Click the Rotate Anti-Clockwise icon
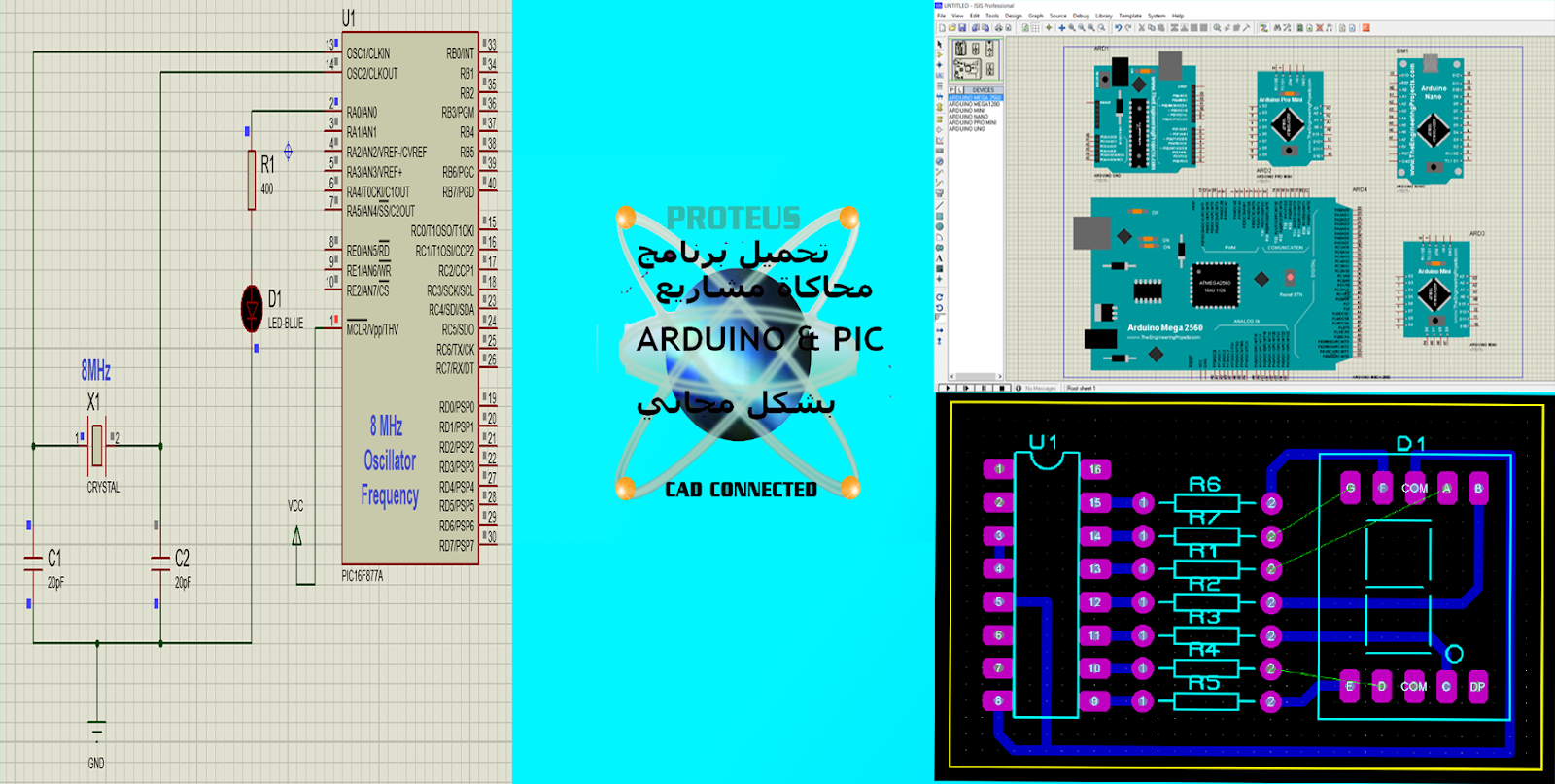The width and height of the screenshot is (1555, 784). 940,308
